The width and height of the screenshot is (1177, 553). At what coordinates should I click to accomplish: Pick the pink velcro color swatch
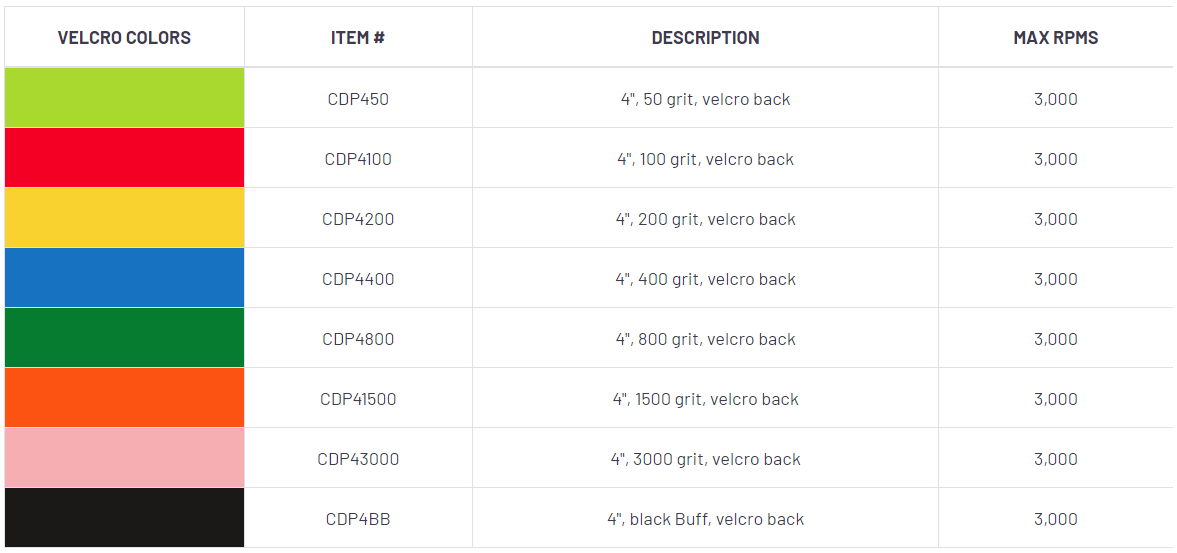pos(124,458)
